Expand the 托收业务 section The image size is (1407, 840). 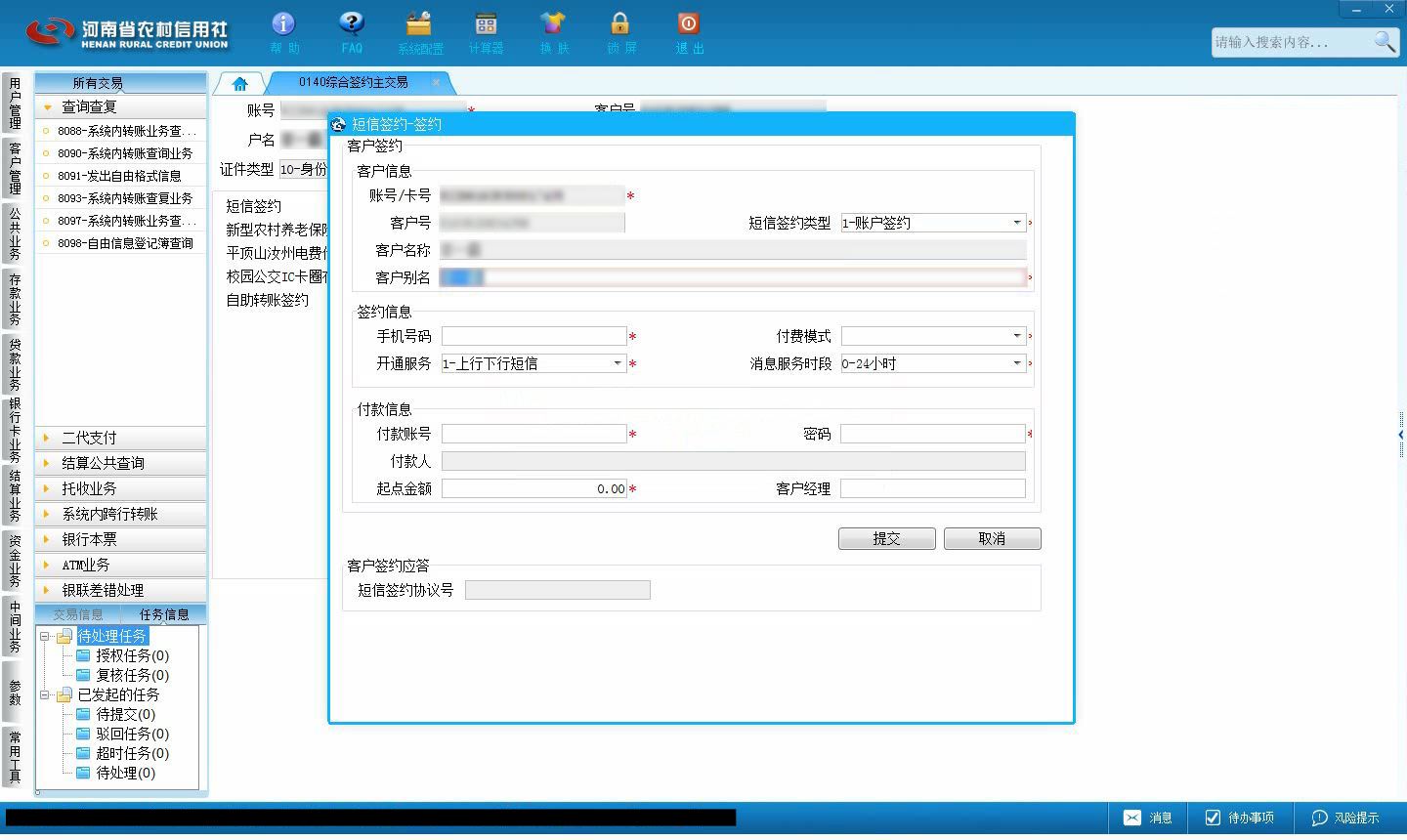pyautogui.click(x=120, y=488)
